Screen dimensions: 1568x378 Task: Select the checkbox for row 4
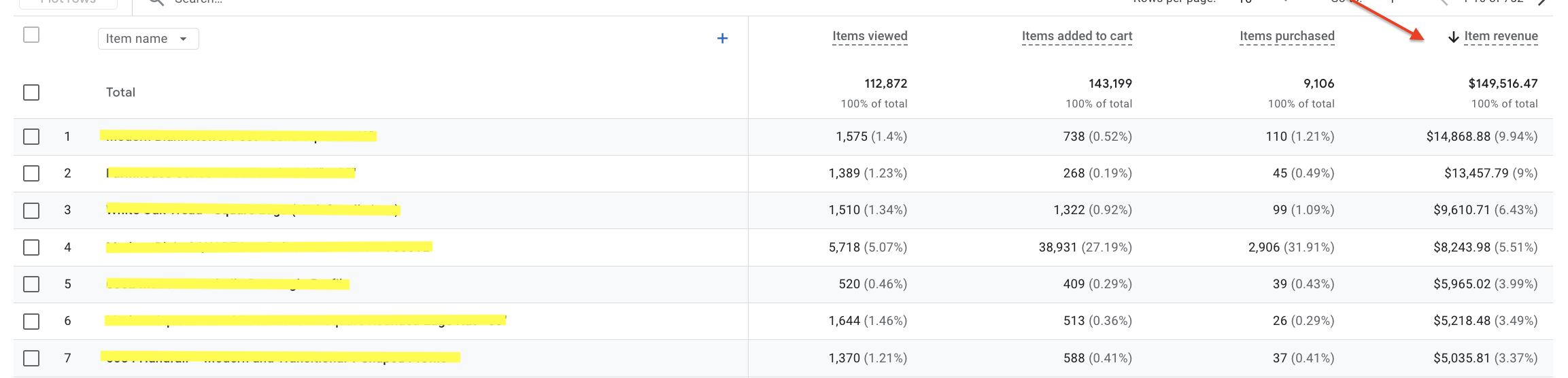click(31, 247)
